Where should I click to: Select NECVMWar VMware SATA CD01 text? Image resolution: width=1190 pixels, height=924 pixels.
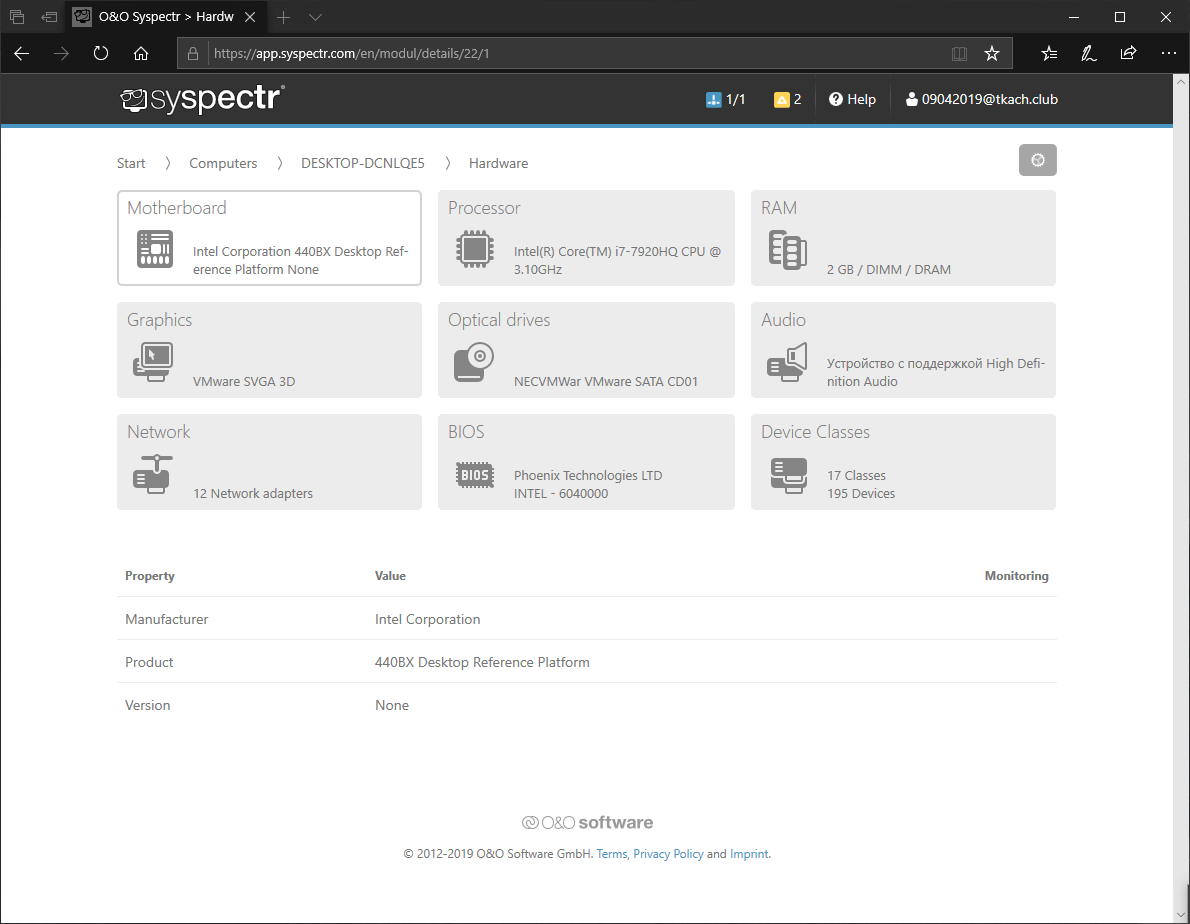point(606,382)
